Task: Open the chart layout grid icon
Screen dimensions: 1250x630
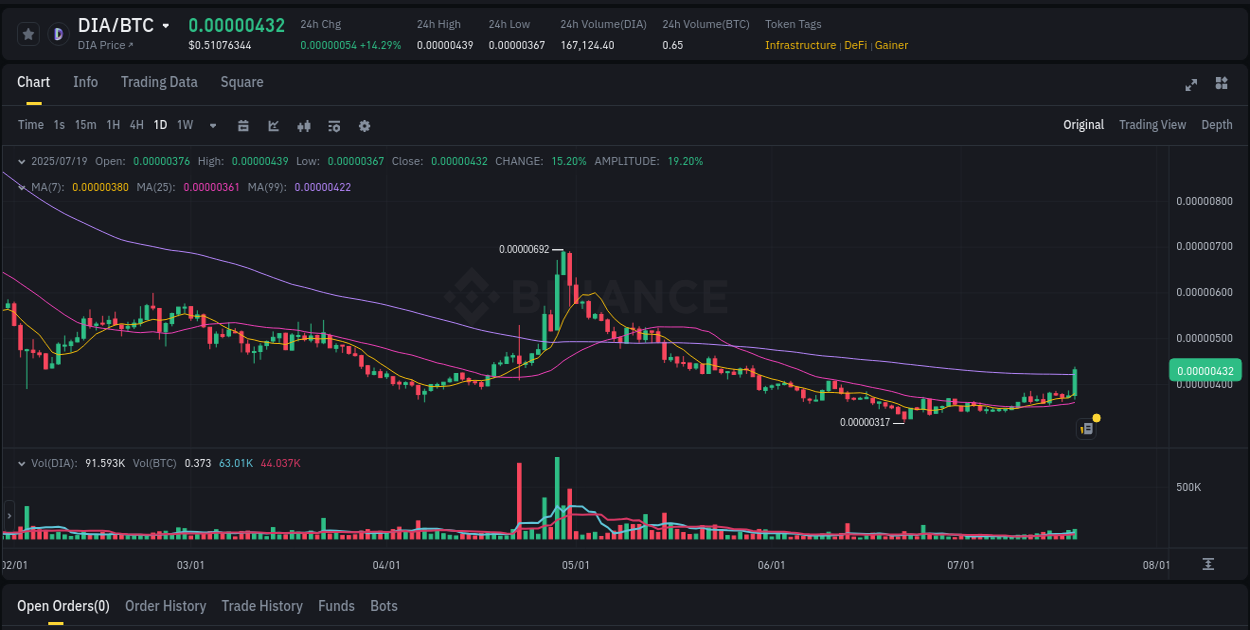Action: (1221, 85)
